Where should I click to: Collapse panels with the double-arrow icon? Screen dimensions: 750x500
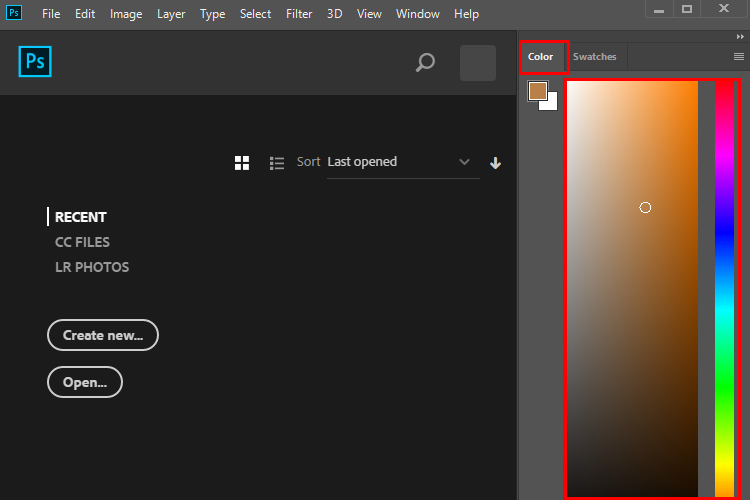740,37
